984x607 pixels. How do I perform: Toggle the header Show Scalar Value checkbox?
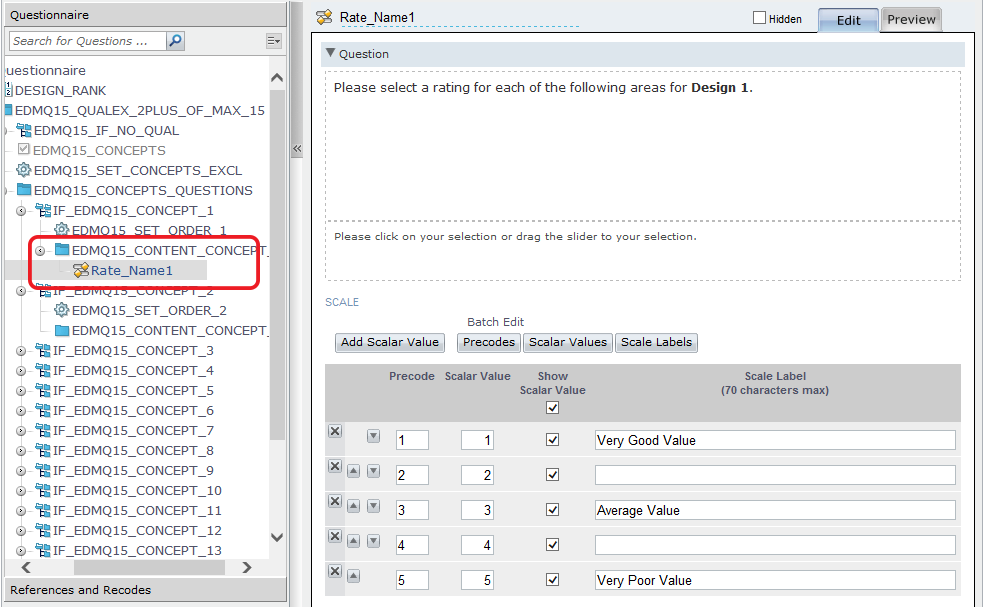coord(552,408)
